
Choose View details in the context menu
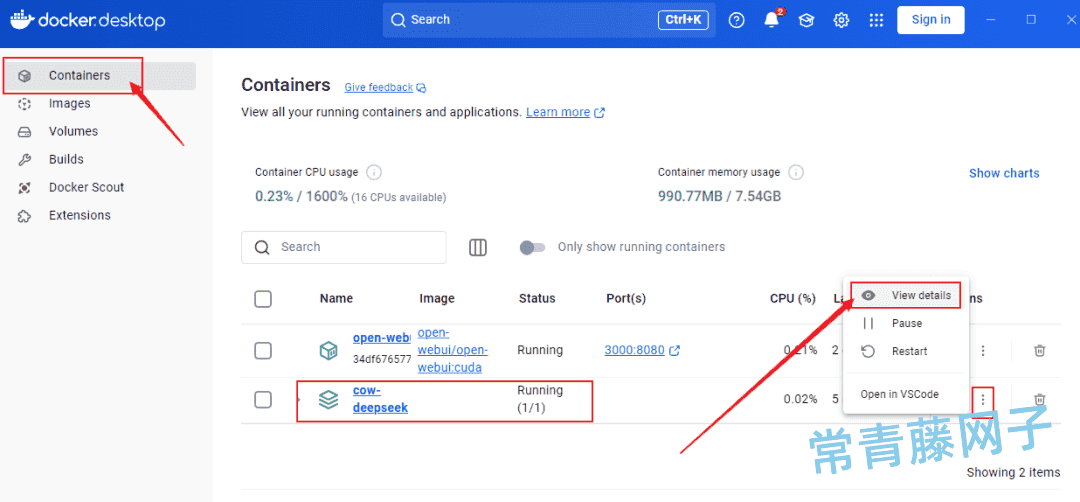coord(906,295)
